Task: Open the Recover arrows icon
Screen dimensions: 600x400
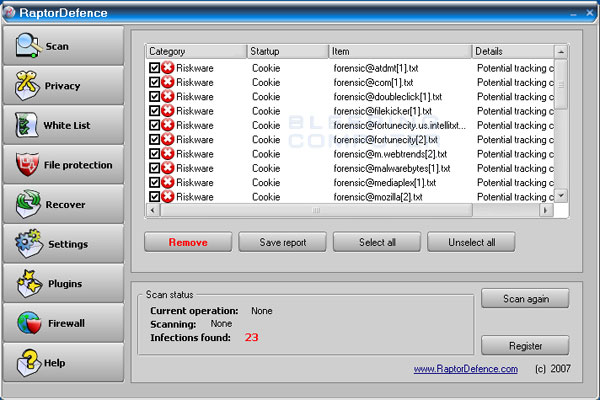Action: point(28,204)
